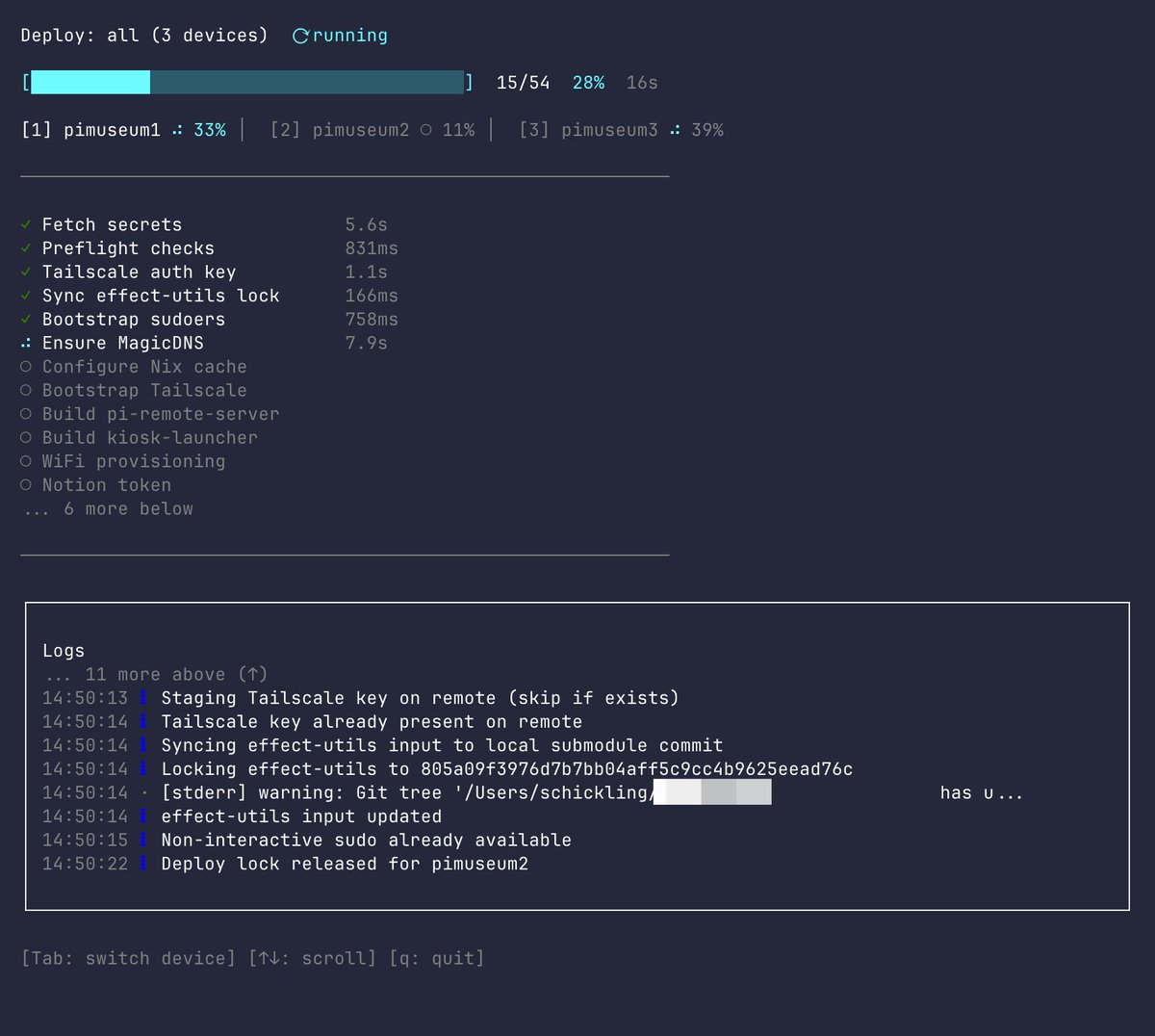Click the 'Preflight checks' step label

(x=128, y=248)
